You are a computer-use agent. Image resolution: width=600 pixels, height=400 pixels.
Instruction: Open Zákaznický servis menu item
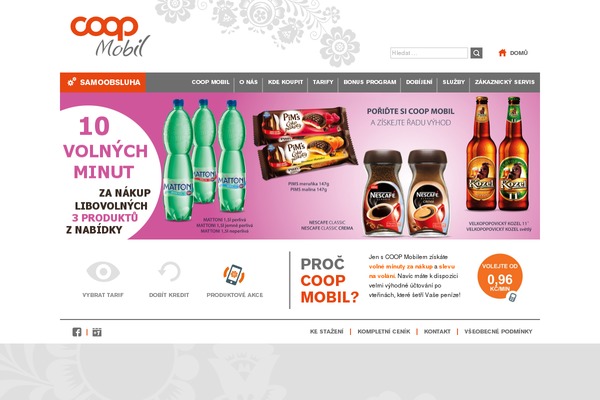pos(505,82)
